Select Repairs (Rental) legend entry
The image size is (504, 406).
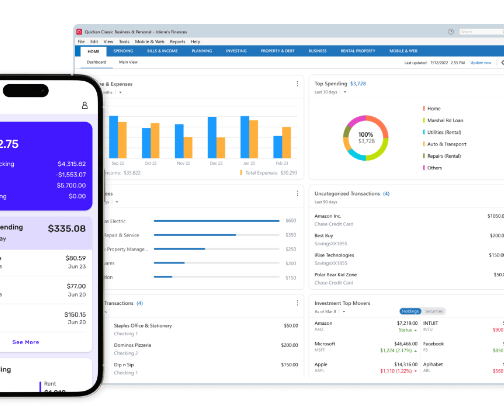[x=442, y=156]
